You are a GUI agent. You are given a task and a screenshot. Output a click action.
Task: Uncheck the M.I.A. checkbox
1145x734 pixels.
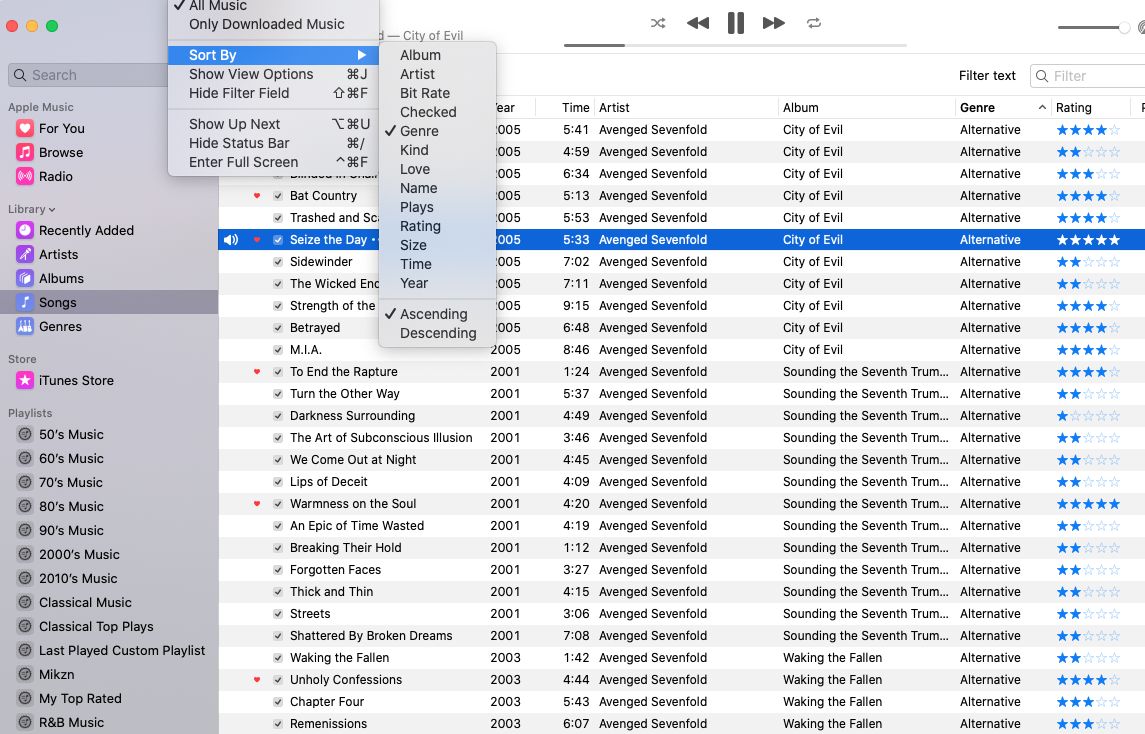tap(277, 350)
